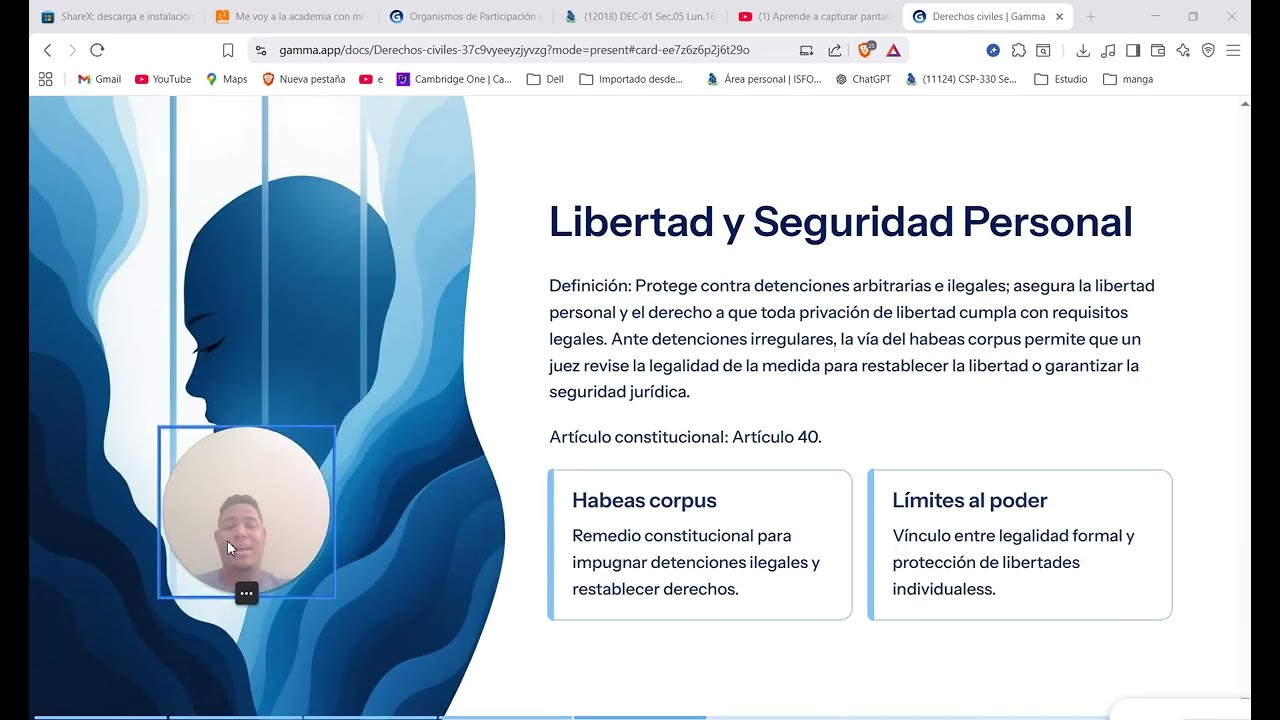This screenshot has height=720, width=1280.
Task: Open the webcam overlay three-dots menu
Action: click(x=246, y=593)
